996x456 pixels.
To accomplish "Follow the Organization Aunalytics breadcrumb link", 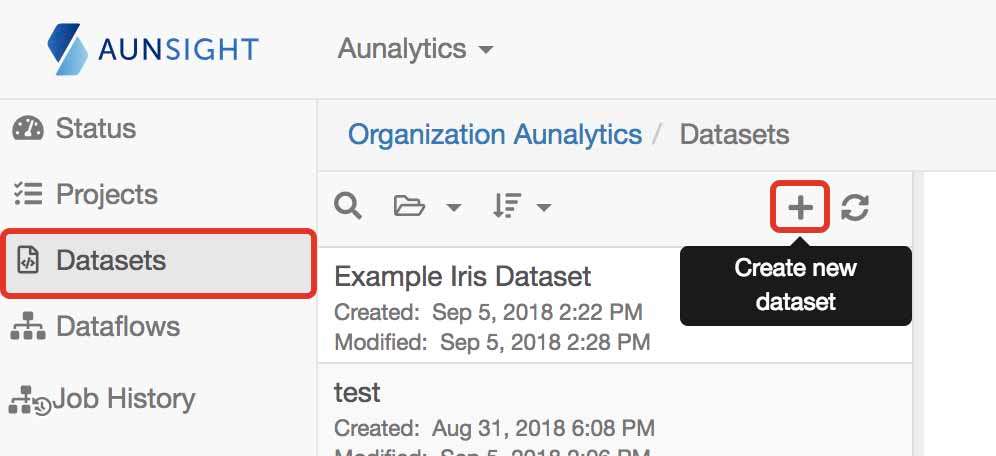I will click(x=495, y=135).
